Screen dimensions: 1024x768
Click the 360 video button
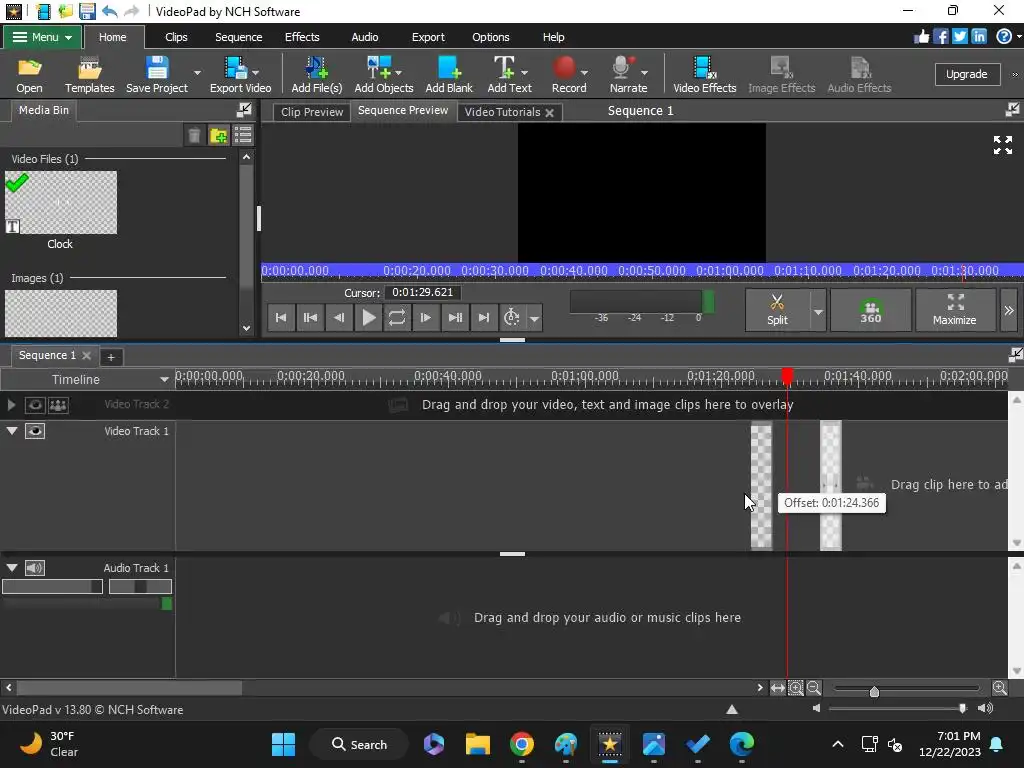point(871,310)
